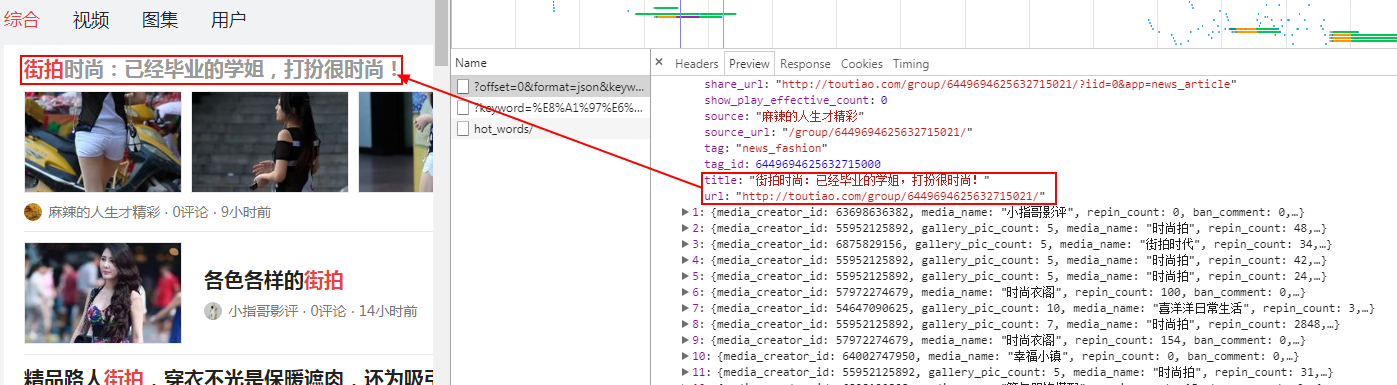Click url: "http://toutiao.com/group/..." JSON line
1397x385 pixels.
pyautogui.click(x=875, y=196)
